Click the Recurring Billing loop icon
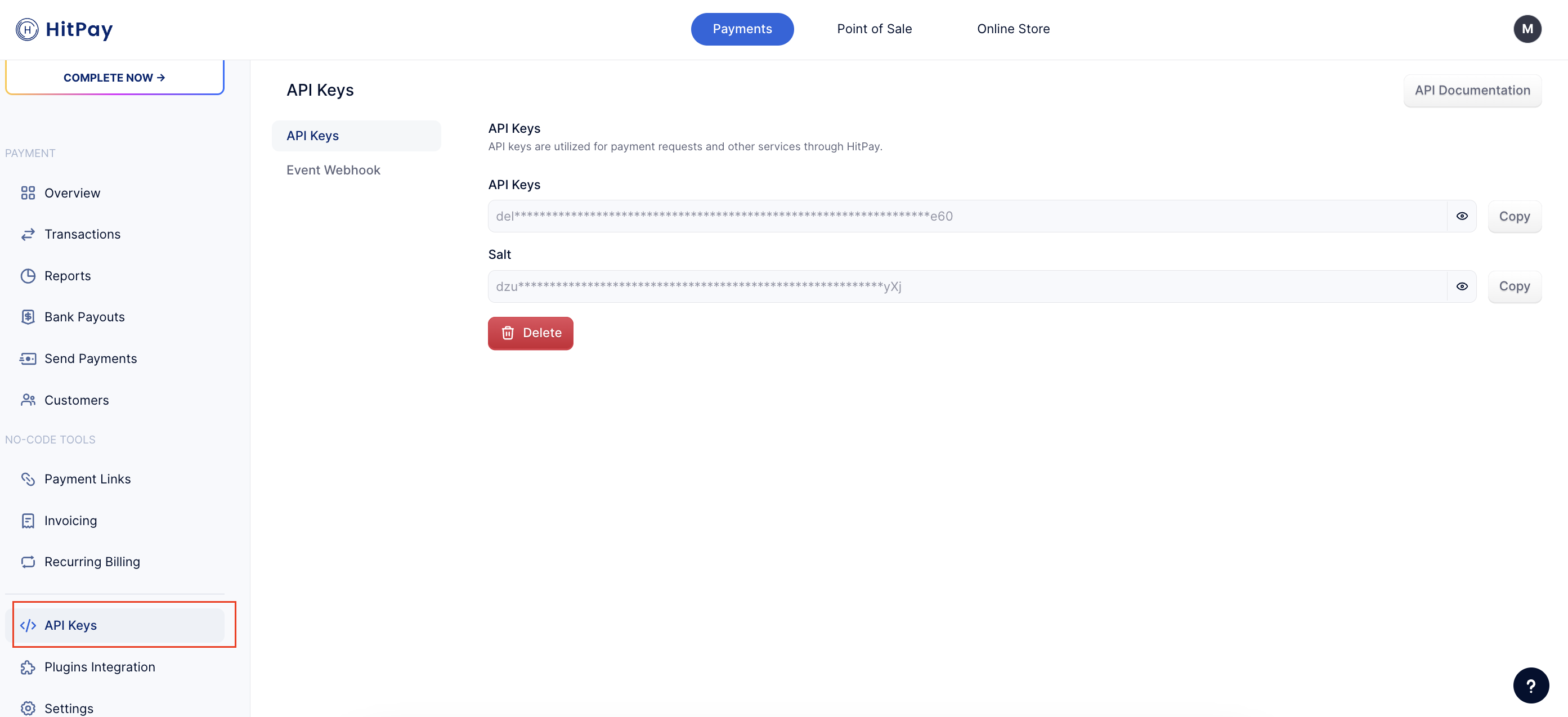This screenshot has width=1568, height=717. [x=28, y=562]
